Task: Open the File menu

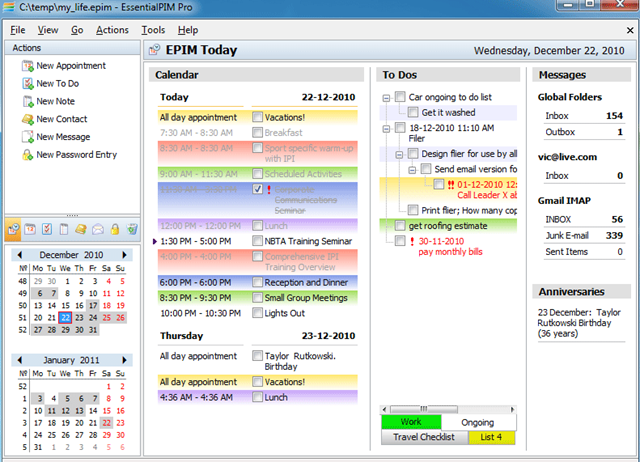Action: click(x=18, y=30)
